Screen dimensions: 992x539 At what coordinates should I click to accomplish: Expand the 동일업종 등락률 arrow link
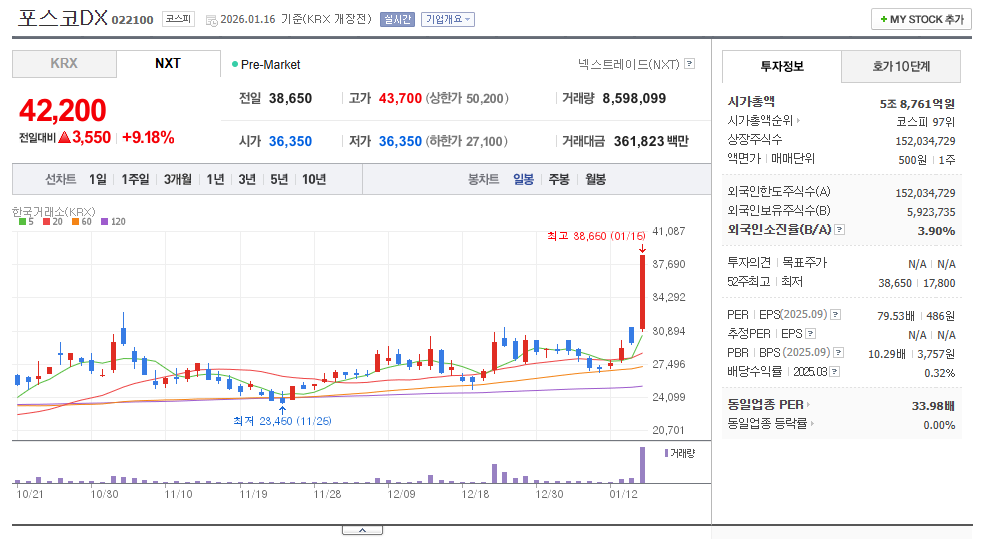(812, 424)
